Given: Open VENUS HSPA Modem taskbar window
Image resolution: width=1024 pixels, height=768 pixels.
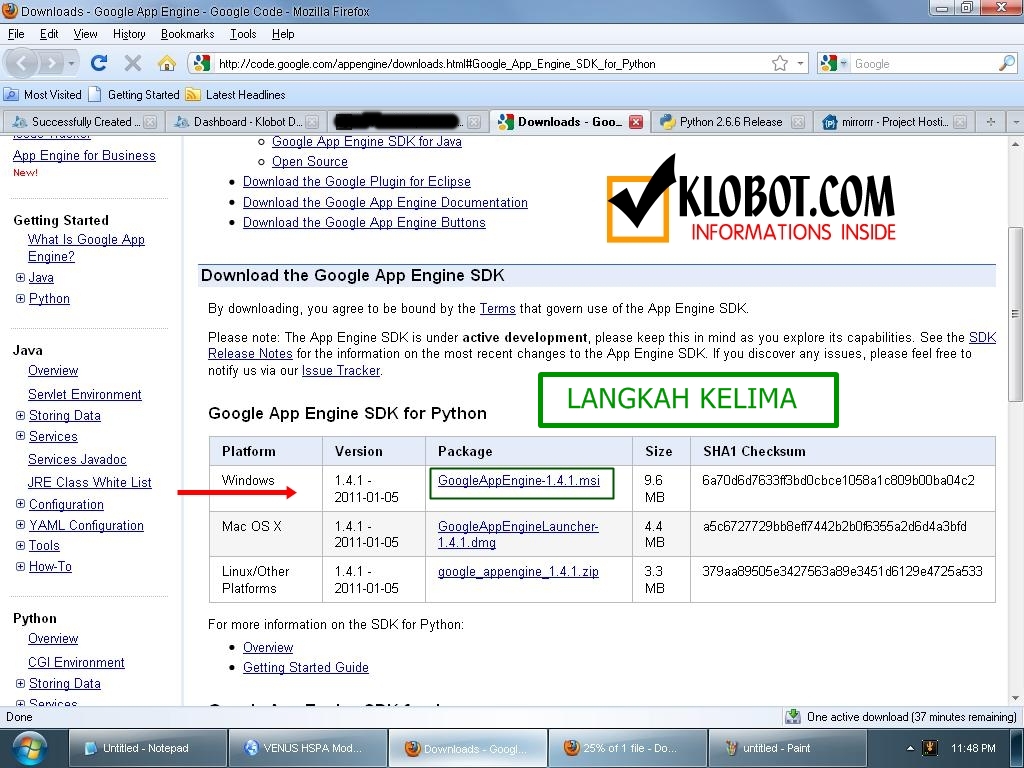Looking at the screenshot, I should pos(308,748).
